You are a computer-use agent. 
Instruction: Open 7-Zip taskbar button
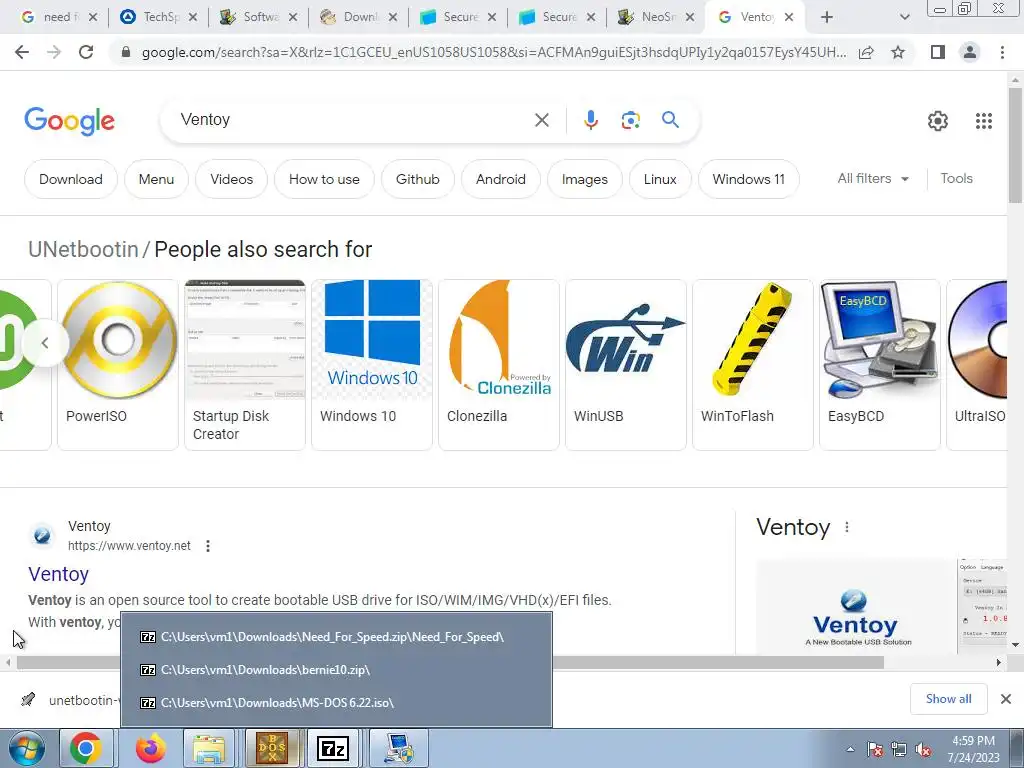click(x=333, y=748)
